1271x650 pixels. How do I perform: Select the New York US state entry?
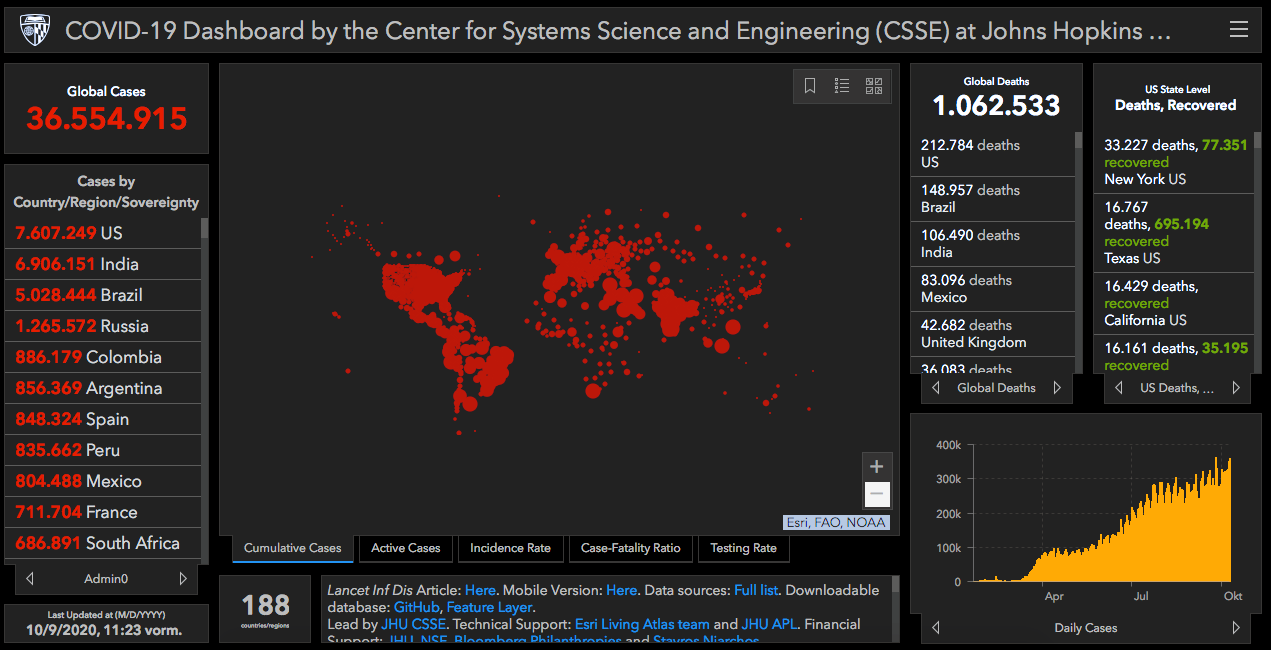pyautogui.click(x=1174, y=162)
